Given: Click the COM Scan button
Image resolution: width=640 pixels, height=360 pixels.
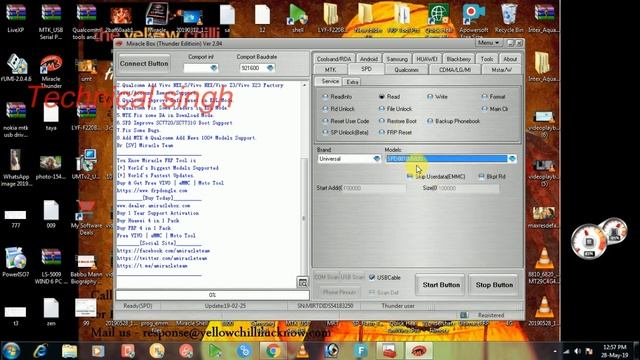Looking at the screenshot, I should [x=327, y=277].
